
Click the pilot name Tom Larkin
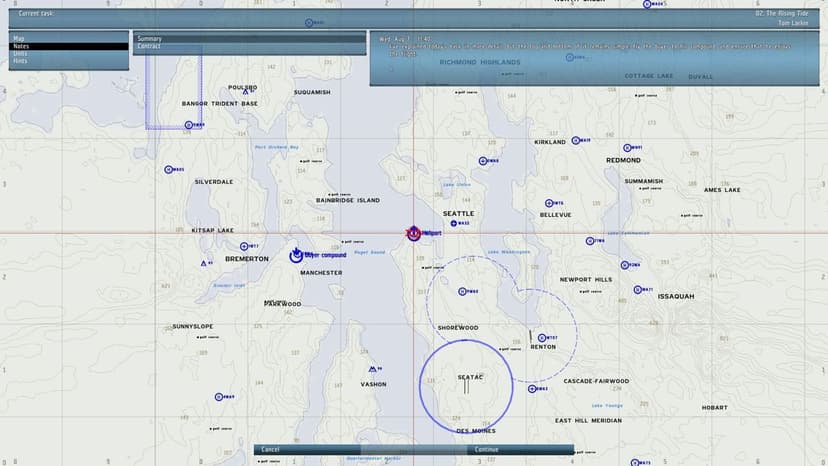(793, 23)
